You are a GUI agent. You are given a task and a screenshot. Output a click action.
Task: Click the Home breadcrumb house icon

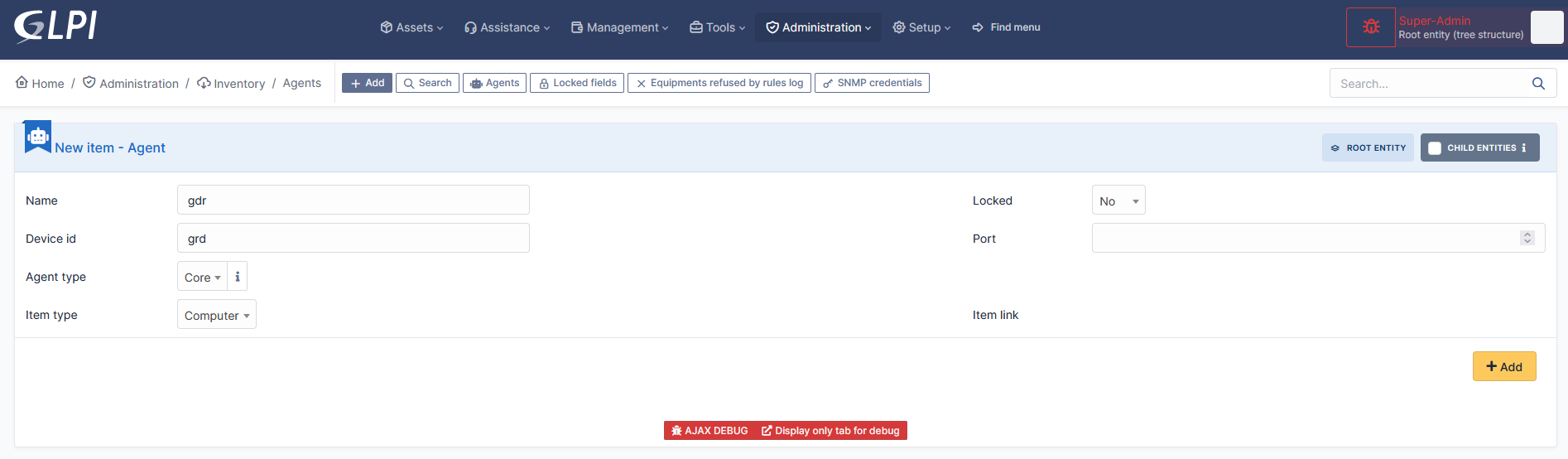click(22, 82)
